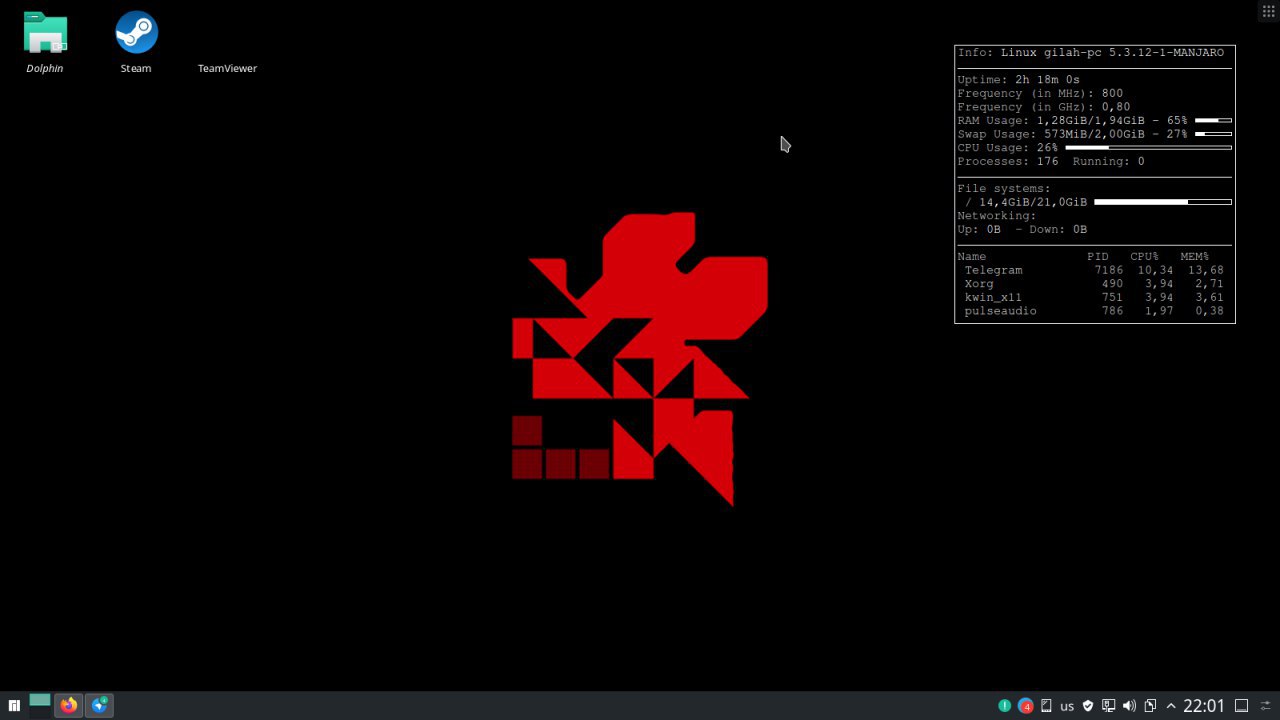The image size is (1280, 720).
Task: Click the Show Desktop panel button
Action: pos(1241,706)
